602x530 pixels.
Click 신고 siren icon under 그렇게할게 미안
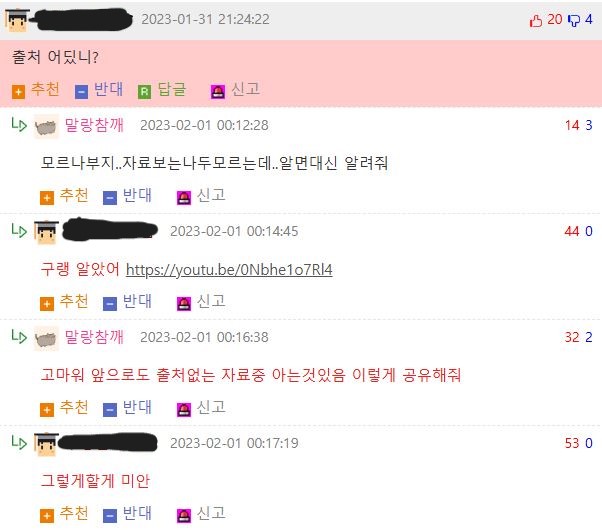(184, 516)
